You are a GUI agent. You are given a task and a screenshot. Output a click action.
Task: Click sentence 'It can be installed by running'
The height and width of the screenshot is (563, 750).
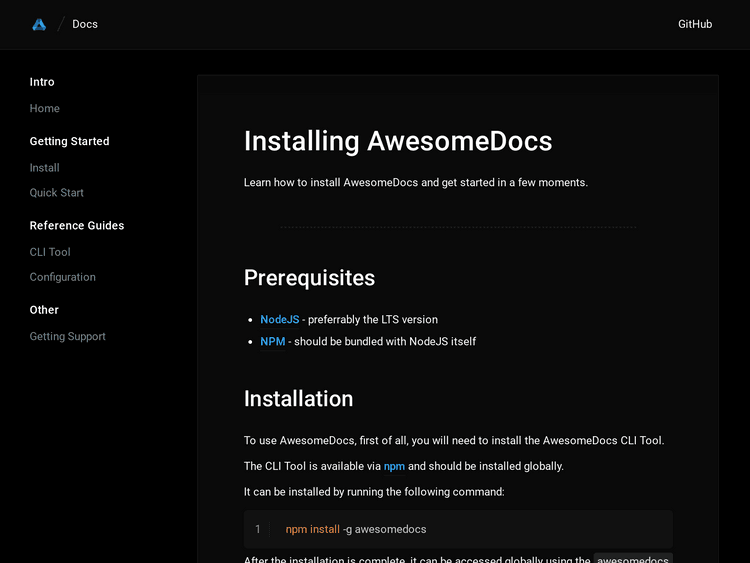374,492
